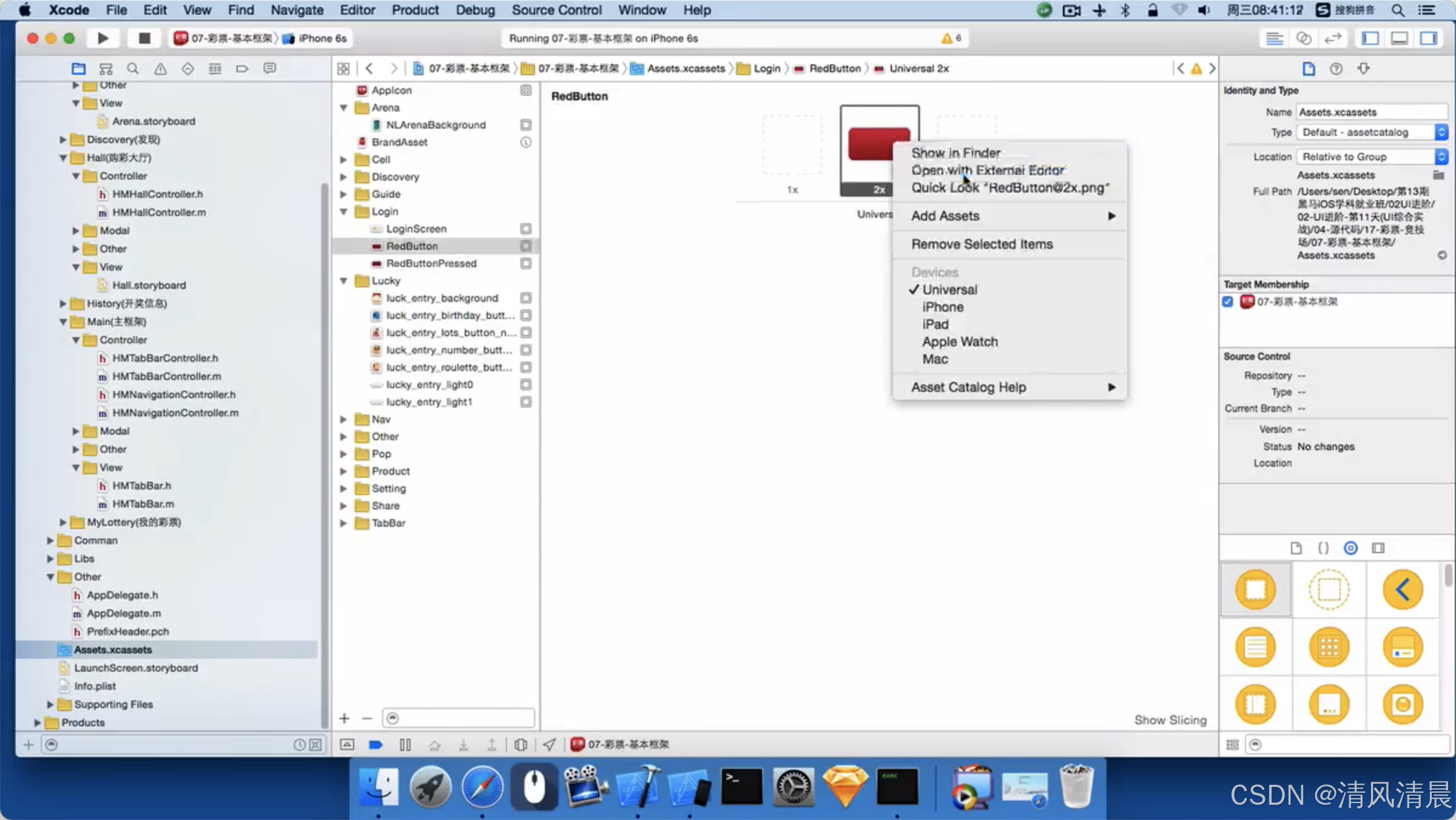
Task: Click the Show Slicing button
Action: coord(1170,720)
